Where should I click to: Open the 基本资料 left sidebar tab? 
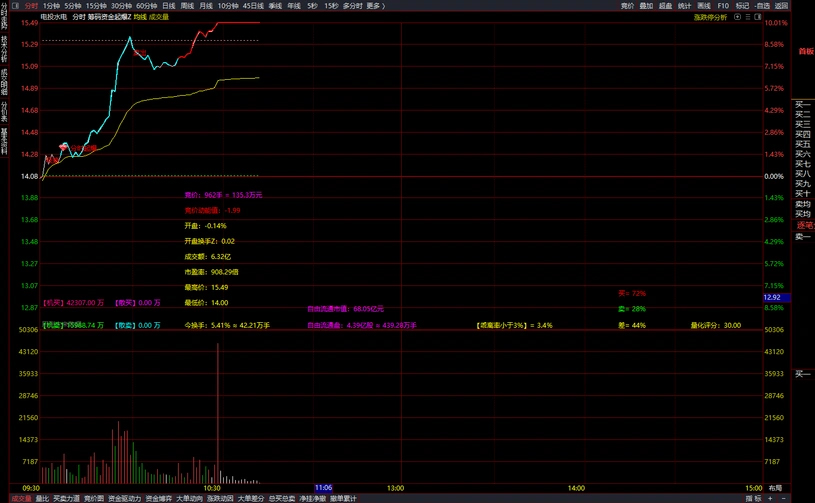4,141
